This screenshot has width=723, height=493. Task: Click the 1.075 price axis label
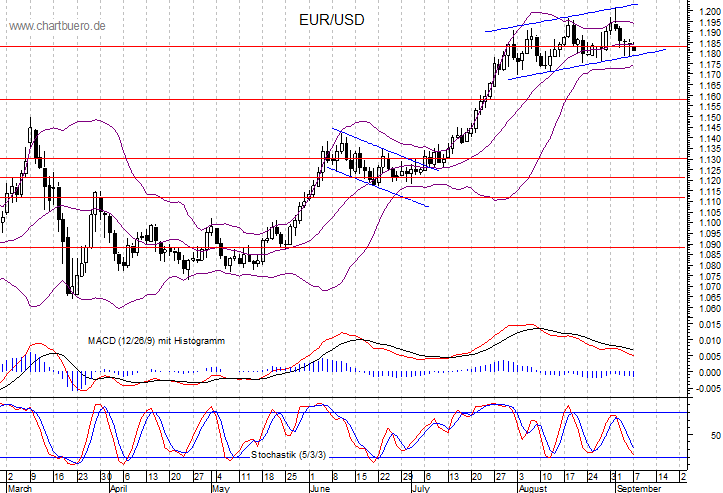pyautogui.click(x=710, y=276)
